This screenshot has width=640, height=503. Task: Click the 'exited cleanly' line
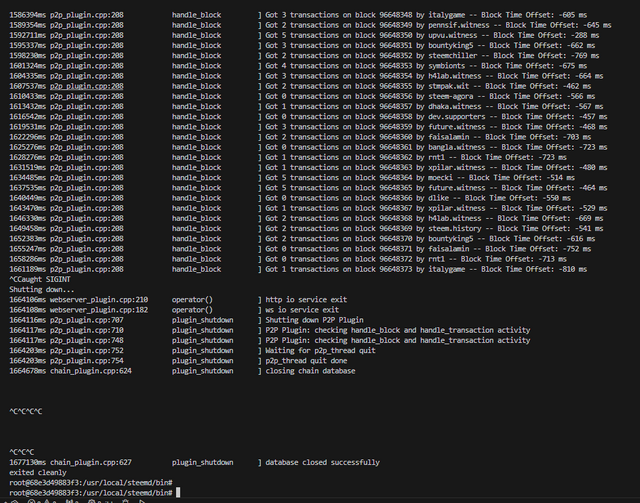click(38, 473)
